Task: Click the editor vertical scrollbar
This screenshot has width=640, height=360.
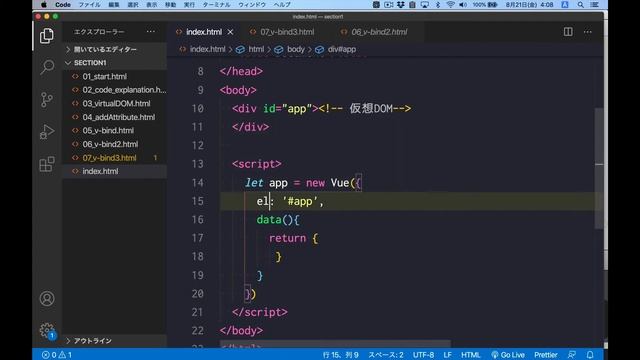Action: [599, 169]
